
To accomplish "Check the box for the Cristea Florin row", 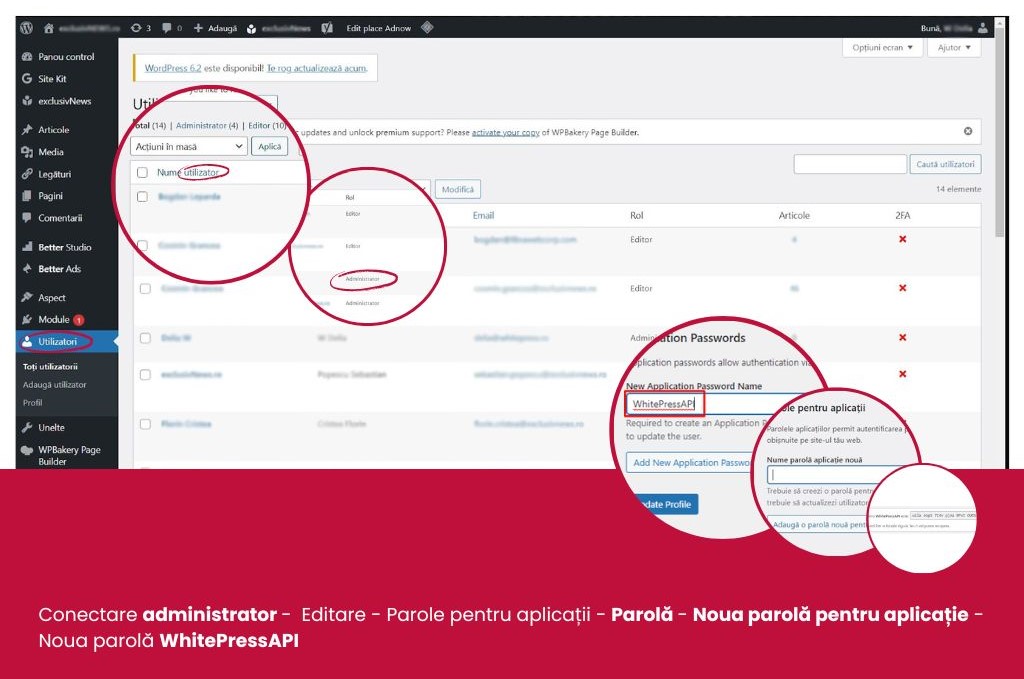I will [x=145, y=424].
